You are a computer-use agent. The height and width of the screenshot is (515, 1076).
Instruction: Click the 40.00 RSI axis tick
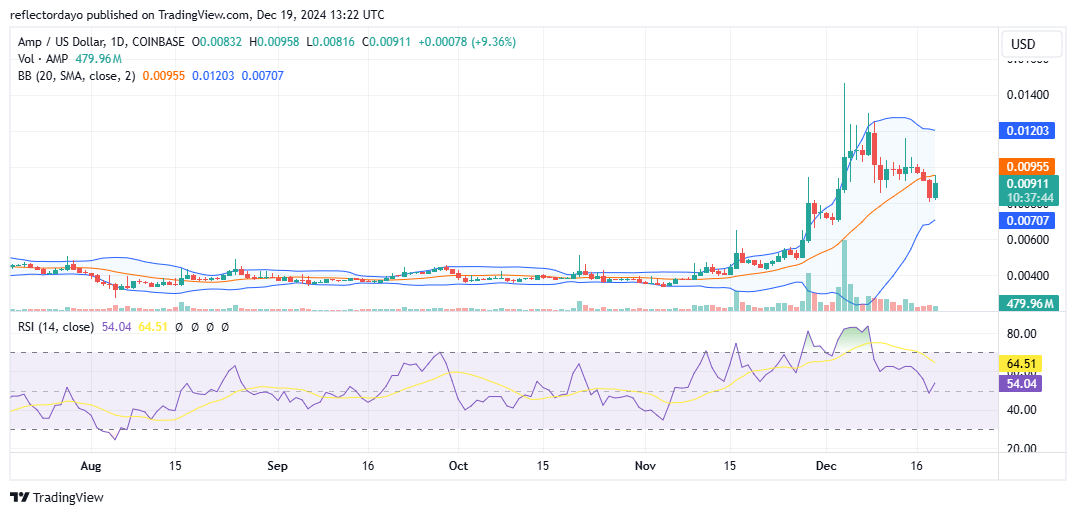tap(1023, 410)
